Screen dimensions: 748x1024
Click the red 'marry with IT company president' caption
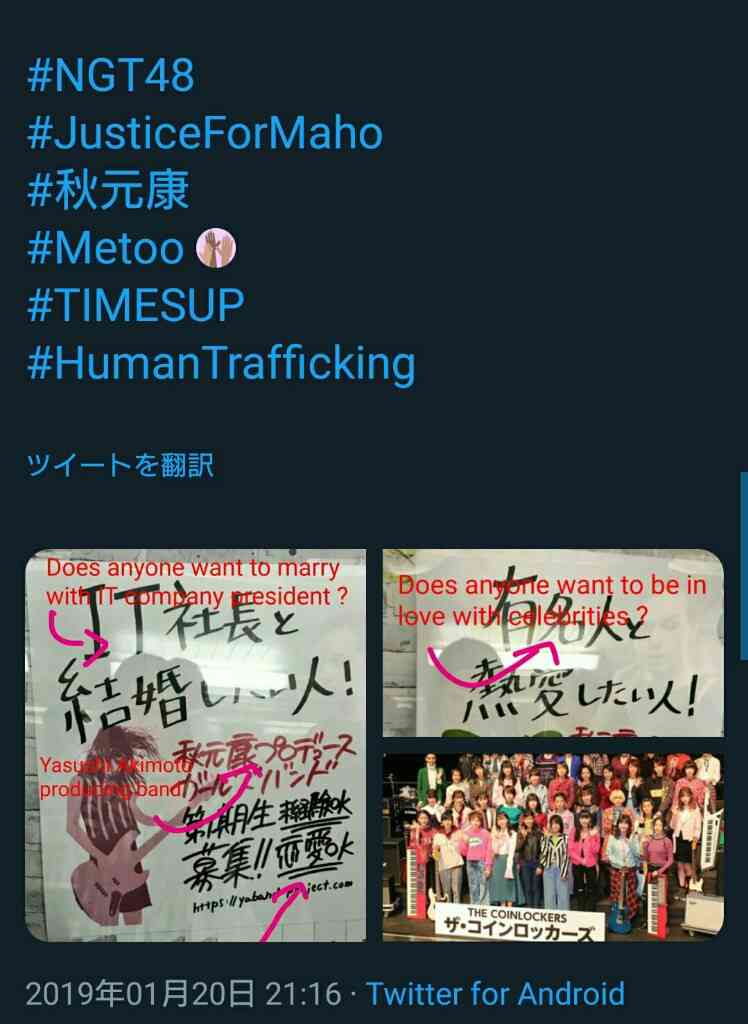(197, 582)
